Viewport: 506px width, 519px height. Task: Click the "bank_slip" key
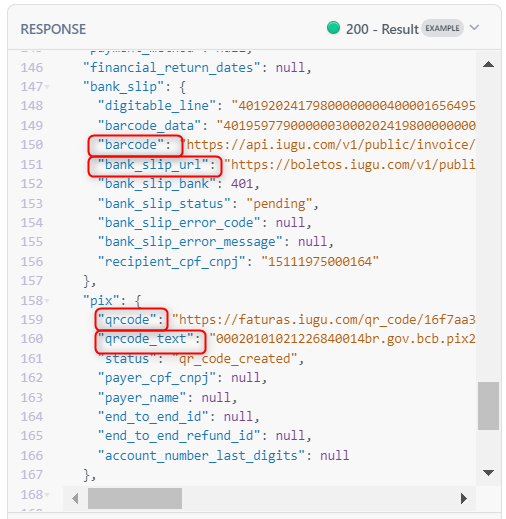point(123,87)
